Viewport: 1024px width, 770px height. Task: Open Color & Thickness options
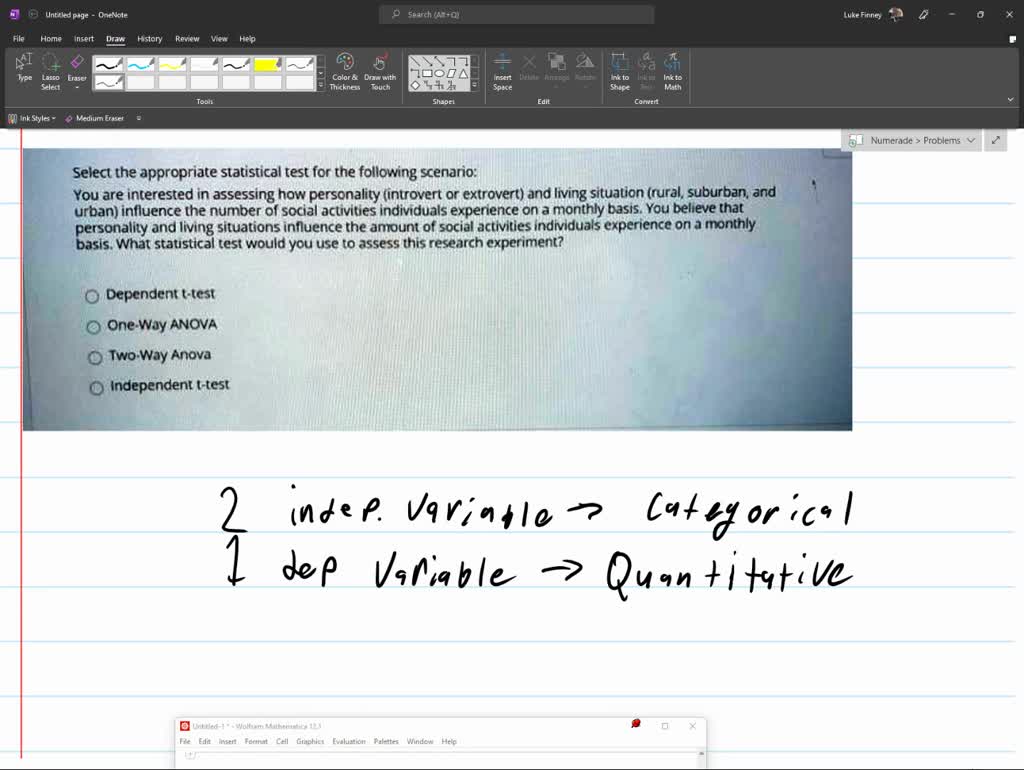[x=344, y=70]
